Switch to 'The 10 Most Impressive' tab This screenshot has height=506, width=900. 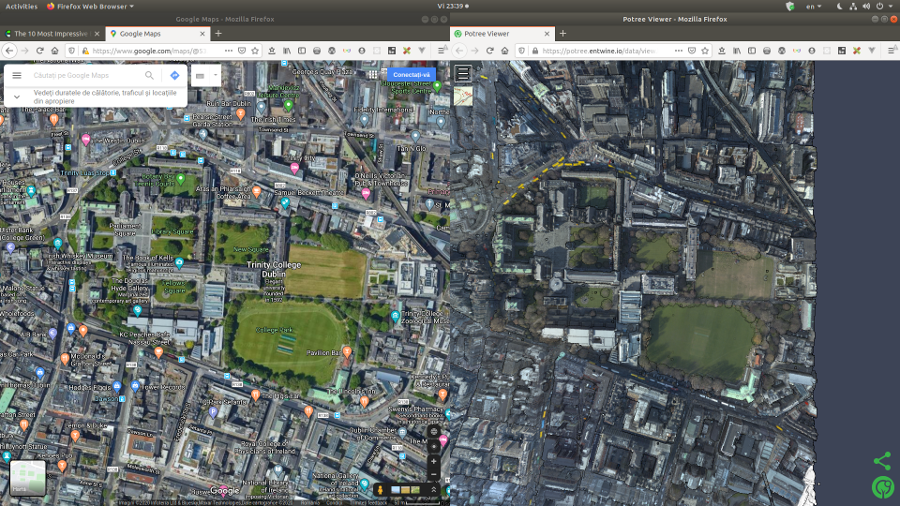[51, 34]
